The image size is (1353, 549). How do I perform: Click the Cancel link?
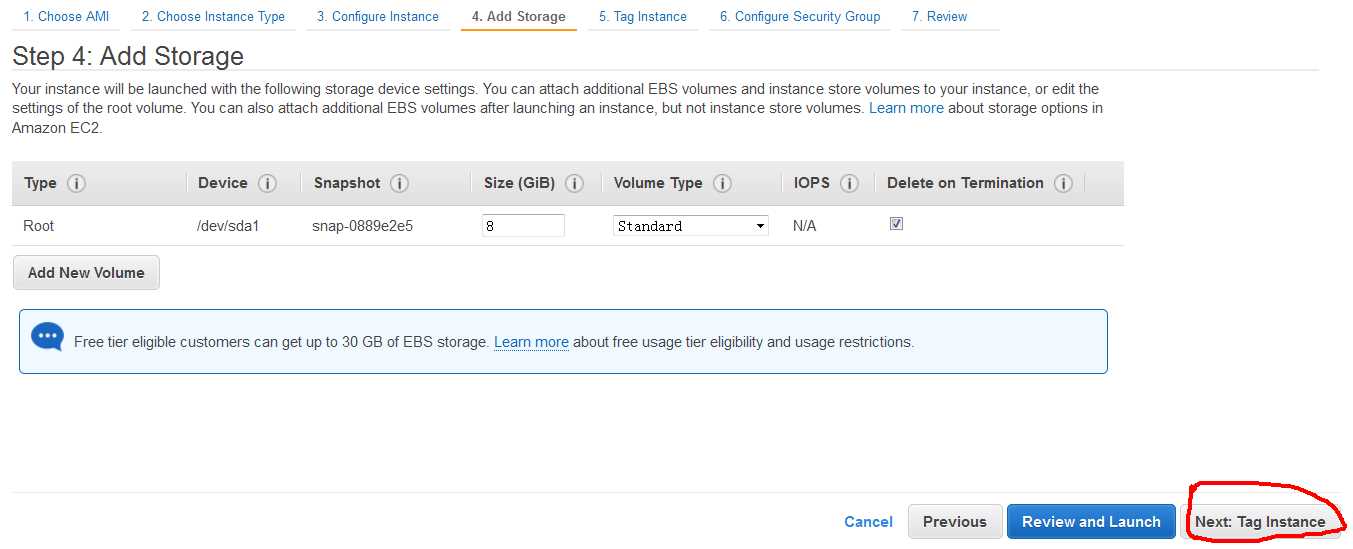[868, 522]
